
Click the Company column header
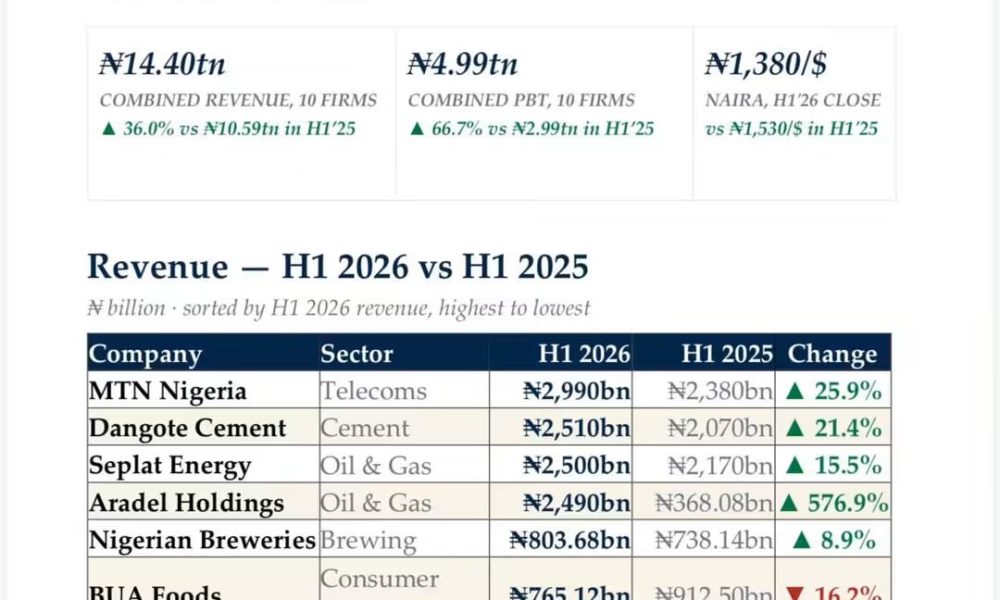(x=145, y=354)
